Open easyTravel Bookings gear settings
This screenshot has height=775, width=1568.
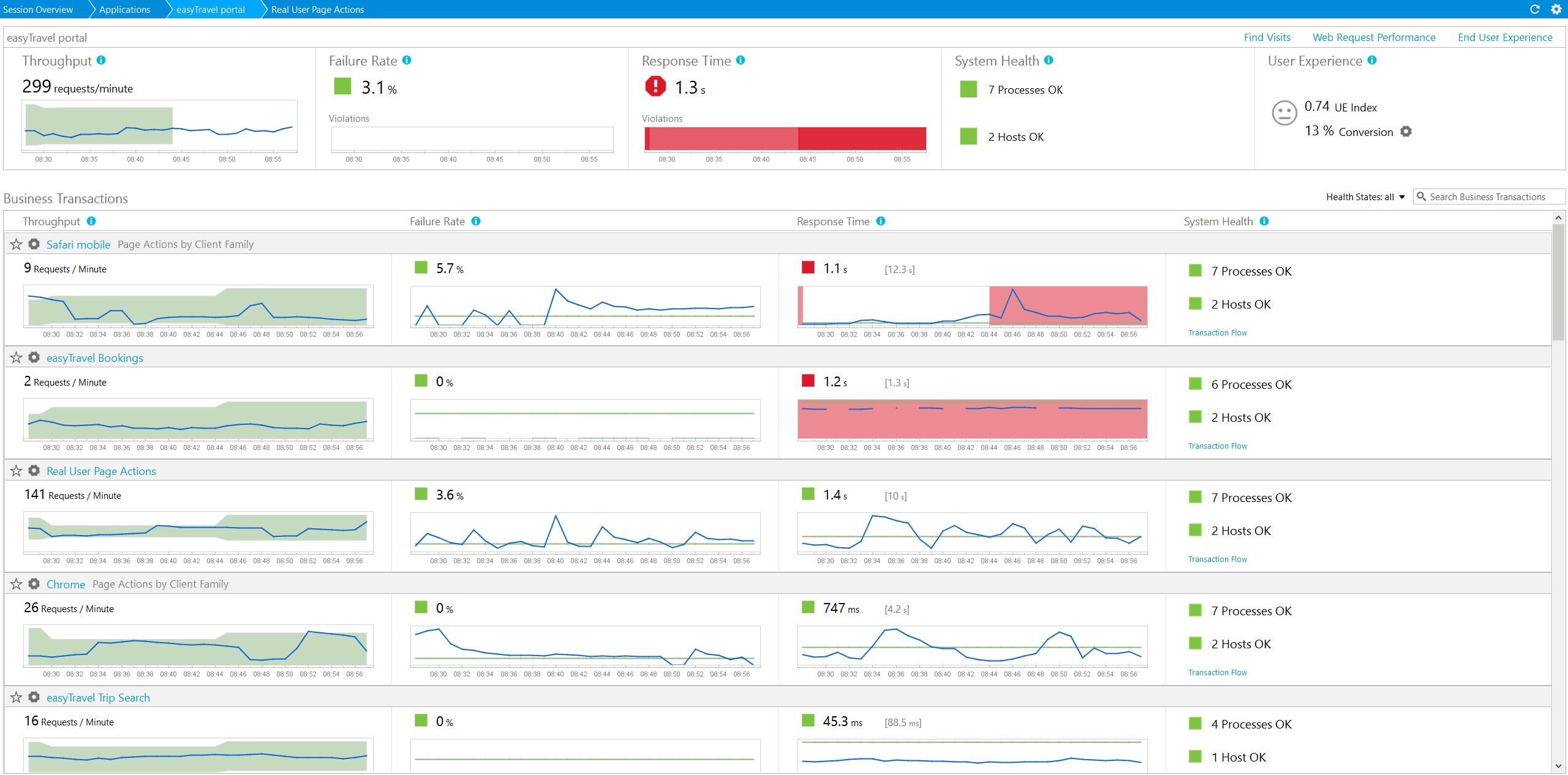click(x=34, y=357)
